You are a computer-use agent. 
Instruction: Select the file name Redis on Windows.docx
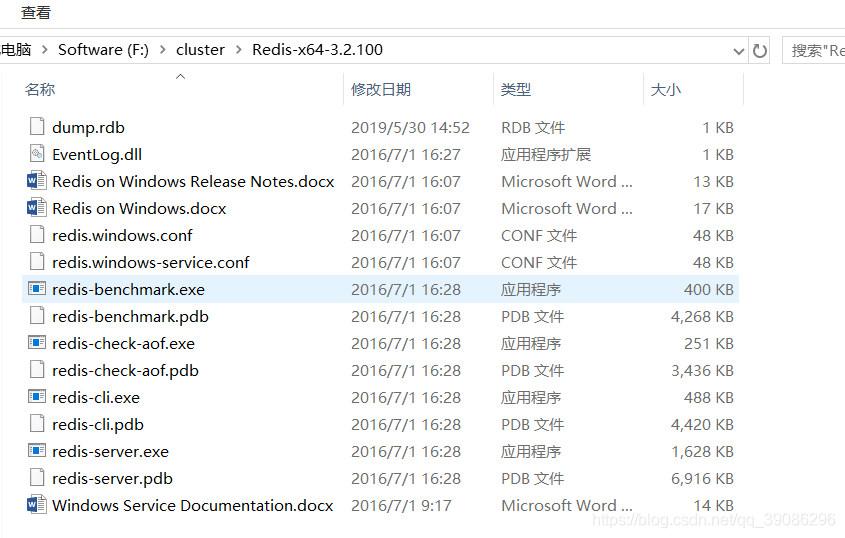click(x=139, y=209)
